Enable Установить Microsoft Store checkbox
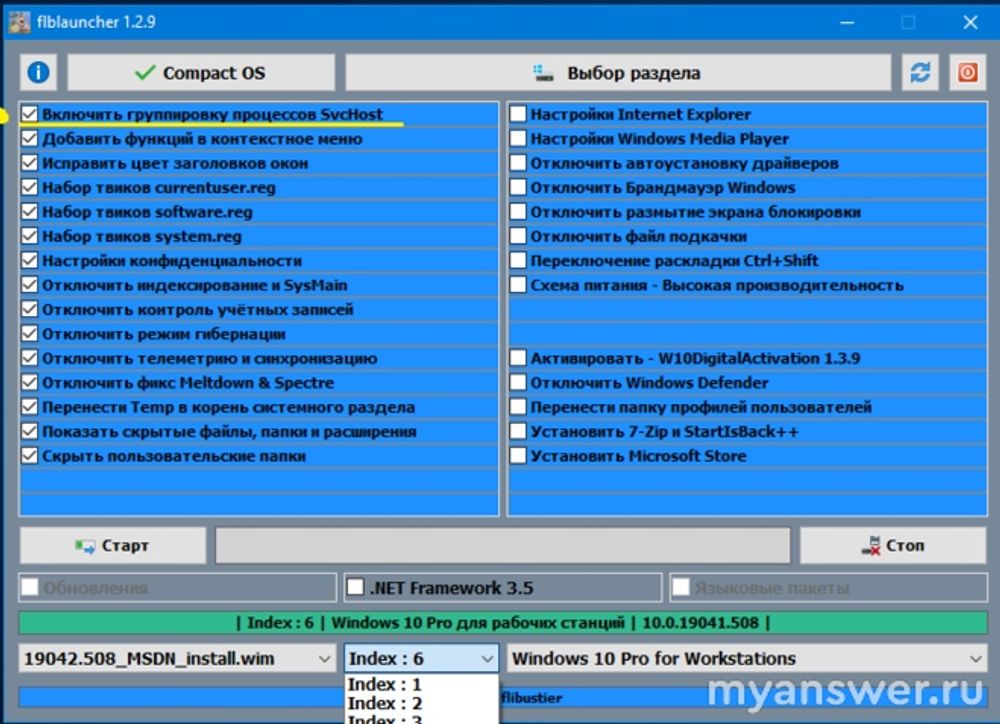The image size is (1000, 724). click(518, 456)
